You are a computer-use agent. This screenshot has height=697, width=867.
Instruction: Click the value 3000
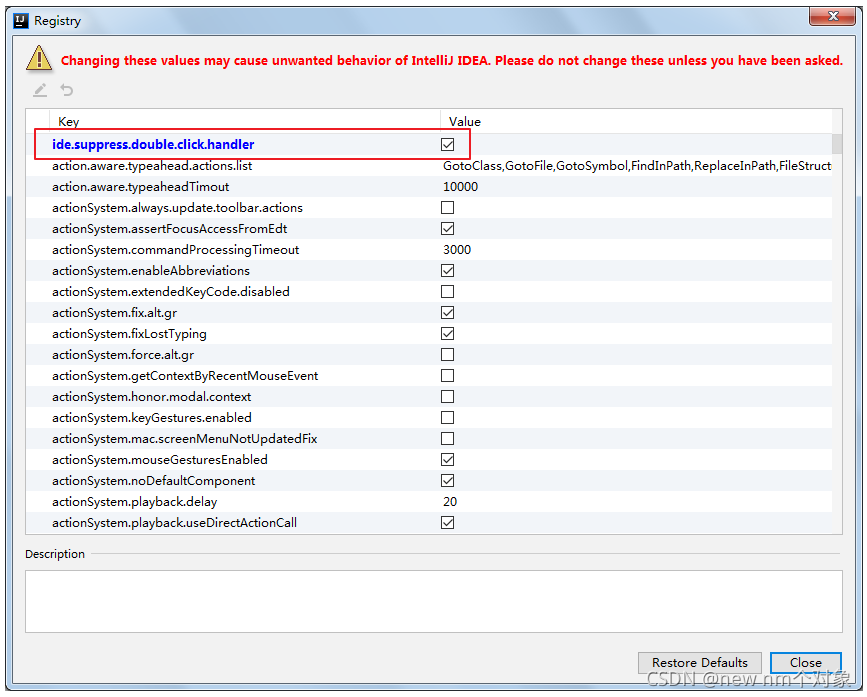(457, 250)
